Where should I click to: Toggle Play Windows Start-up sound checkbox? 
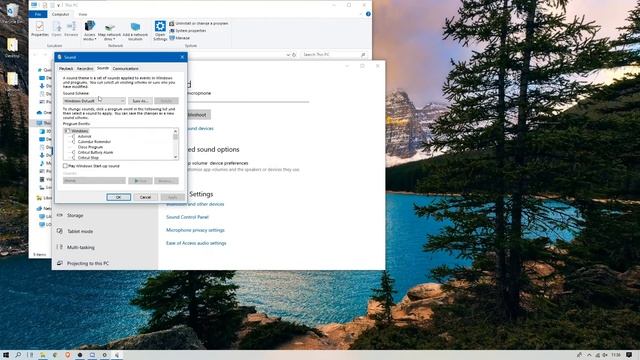pyautogui.click(x=65, y=166)
